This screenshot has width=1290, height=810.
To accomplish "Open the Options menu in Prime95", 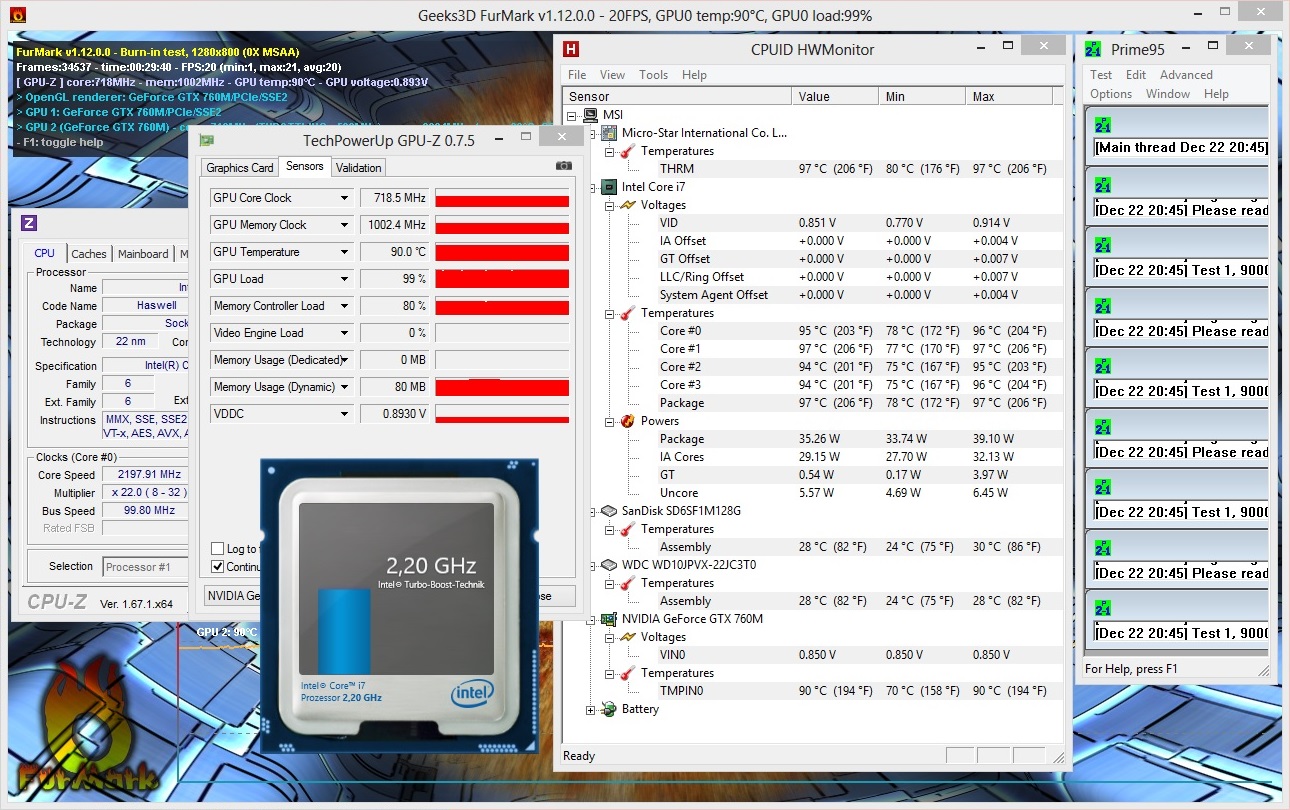I will [x=1111, y=94].
